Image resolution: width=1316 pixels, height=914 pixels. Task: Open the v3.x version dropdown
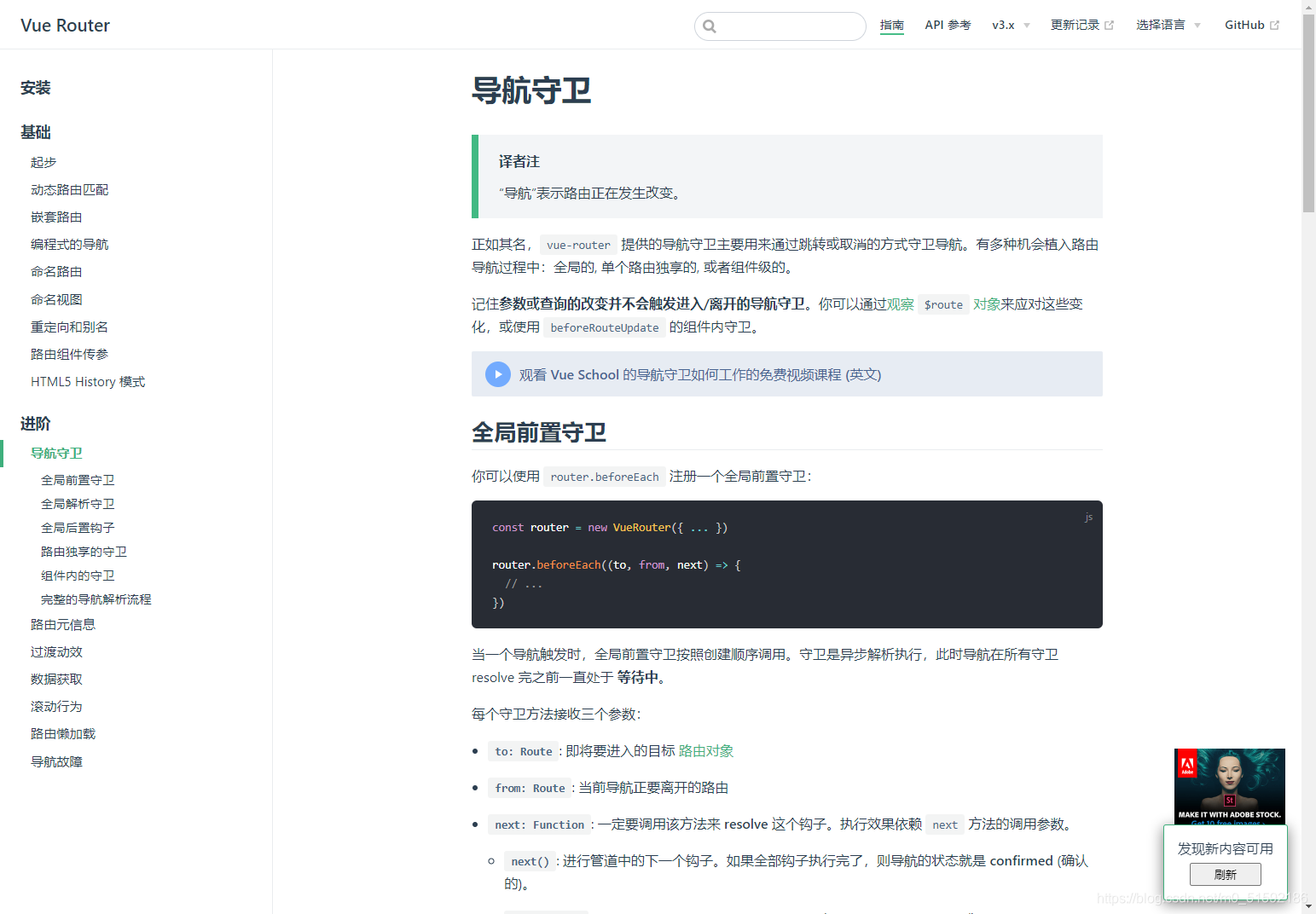[x=1010, y=26]
